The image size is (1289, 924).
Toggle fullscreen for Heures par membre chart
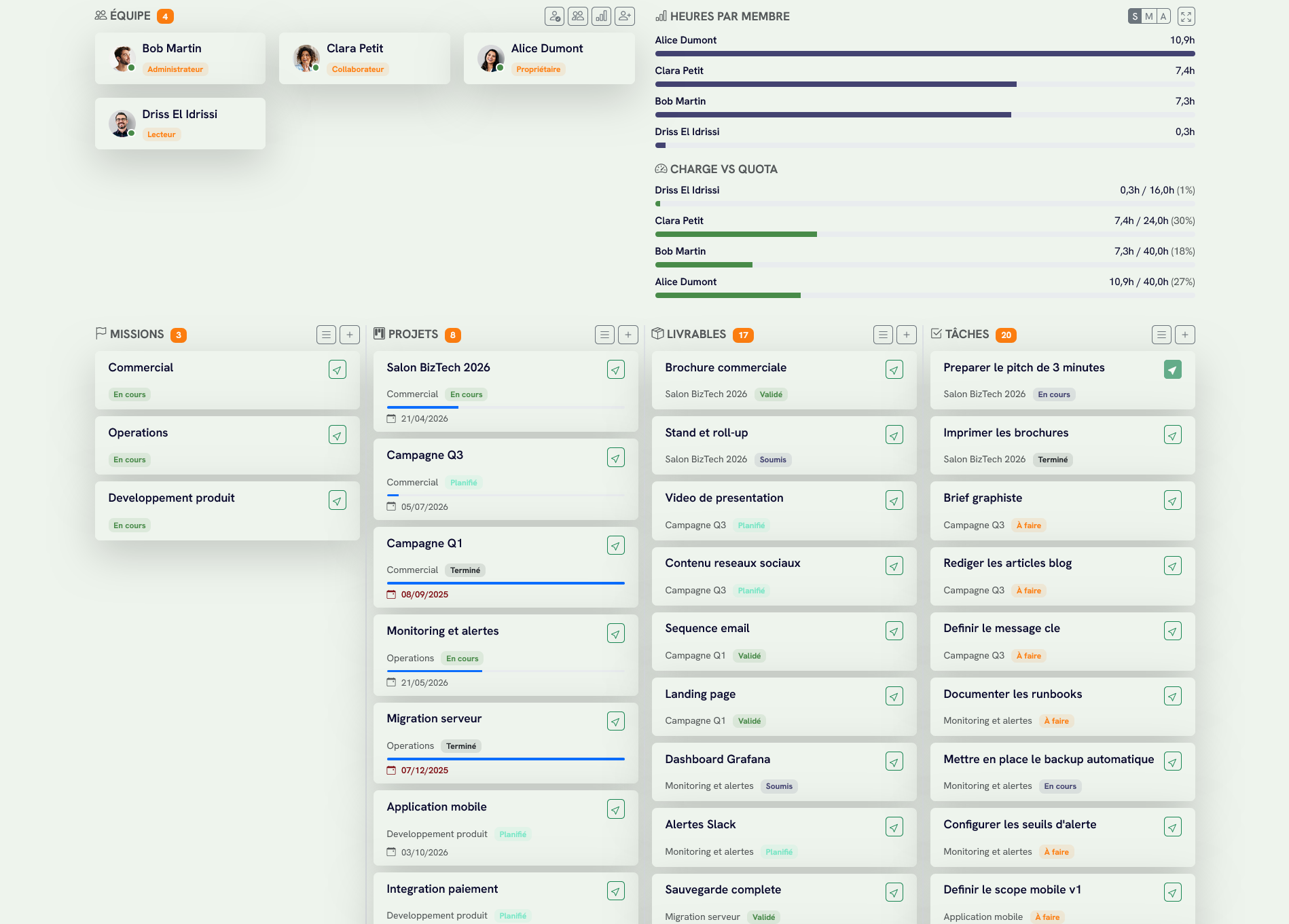pyautogui.click(x=1186, y=16)
